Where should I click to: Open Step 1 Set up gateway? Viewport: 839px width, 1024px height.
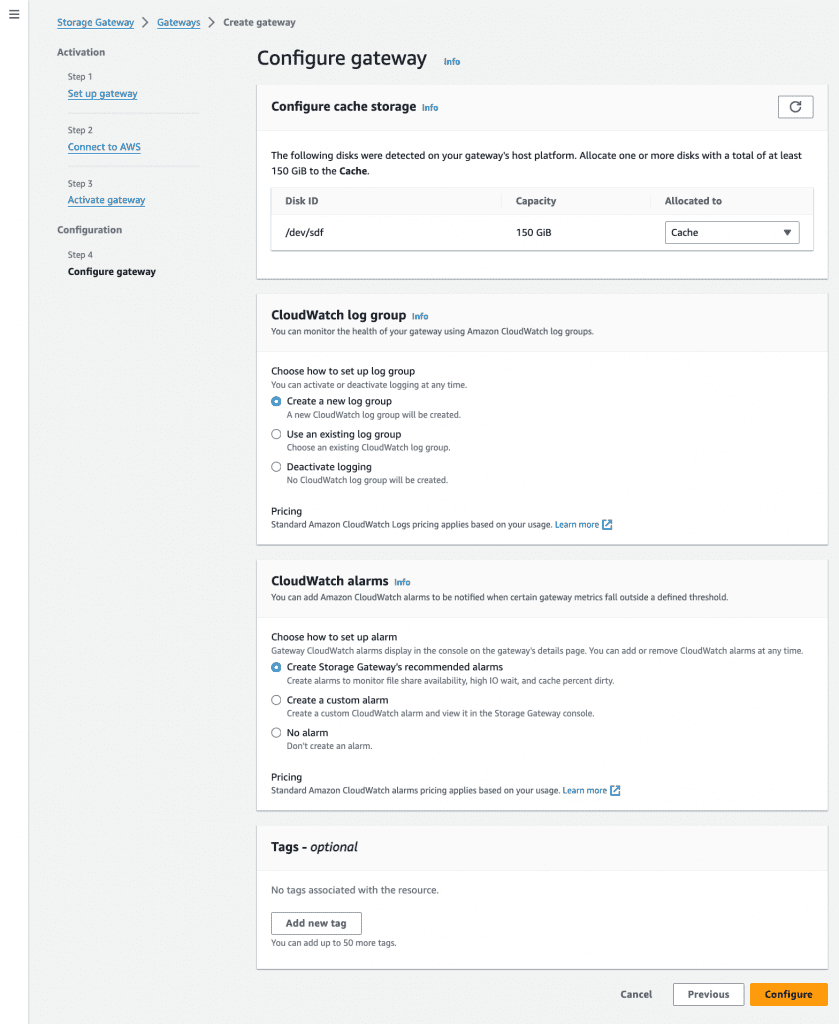click(x=102, y=93)
